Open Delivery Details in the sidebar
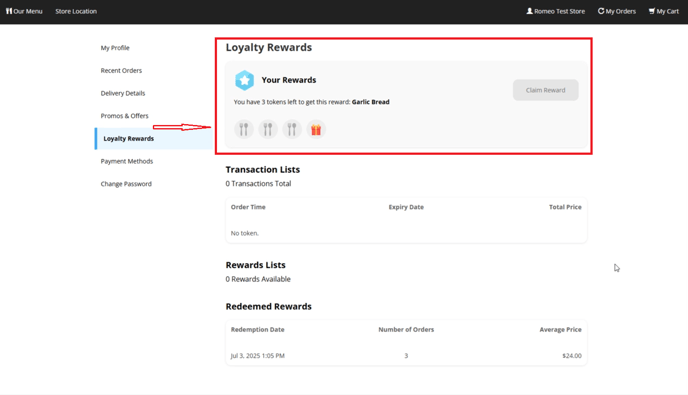The image size is (688, 395). tap(123, 93)
